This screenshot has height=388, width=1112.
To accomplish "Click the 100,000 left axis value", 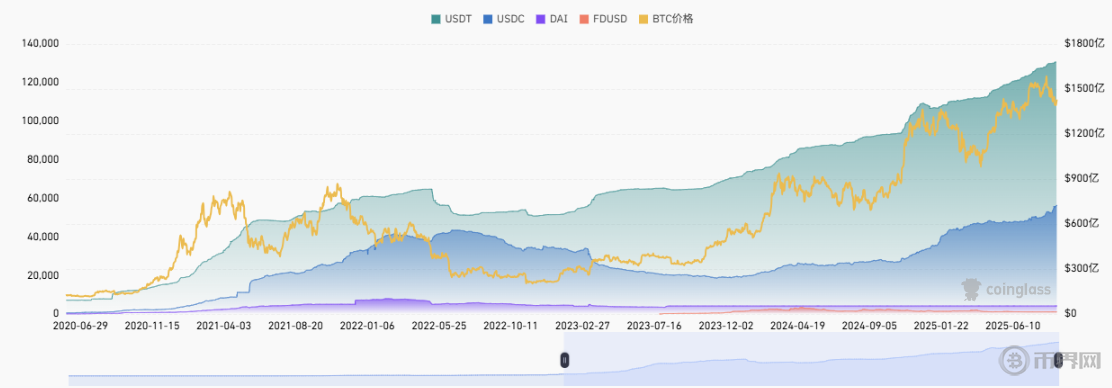I will (41, 121).
